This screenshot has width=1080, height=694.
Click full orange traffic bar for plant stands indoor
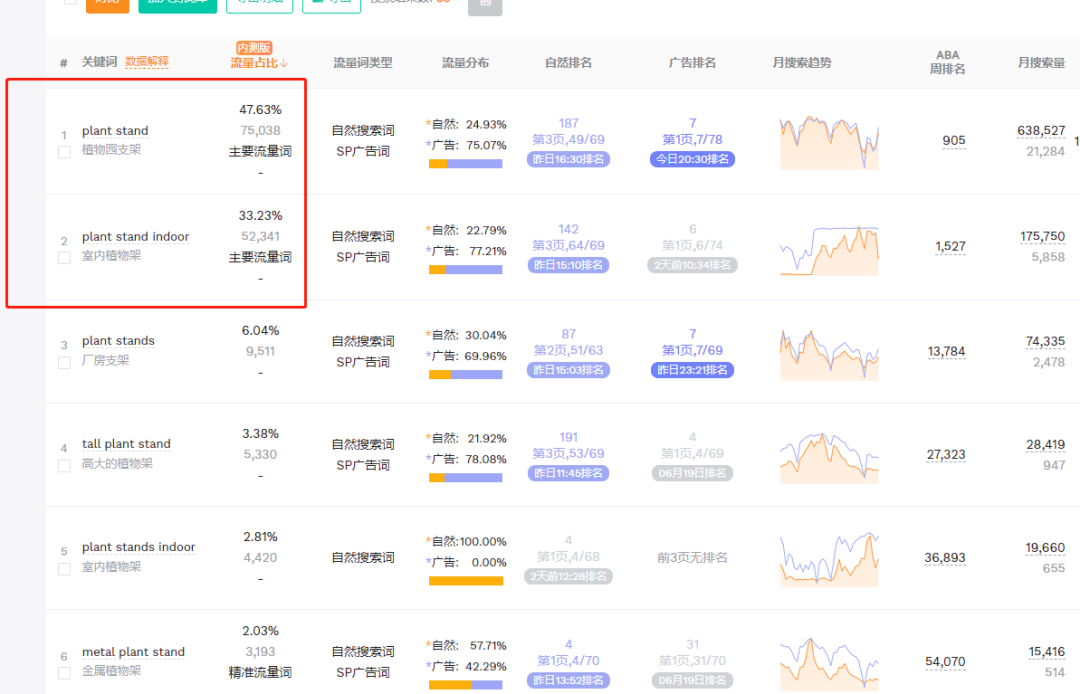[x=466, y=581]
